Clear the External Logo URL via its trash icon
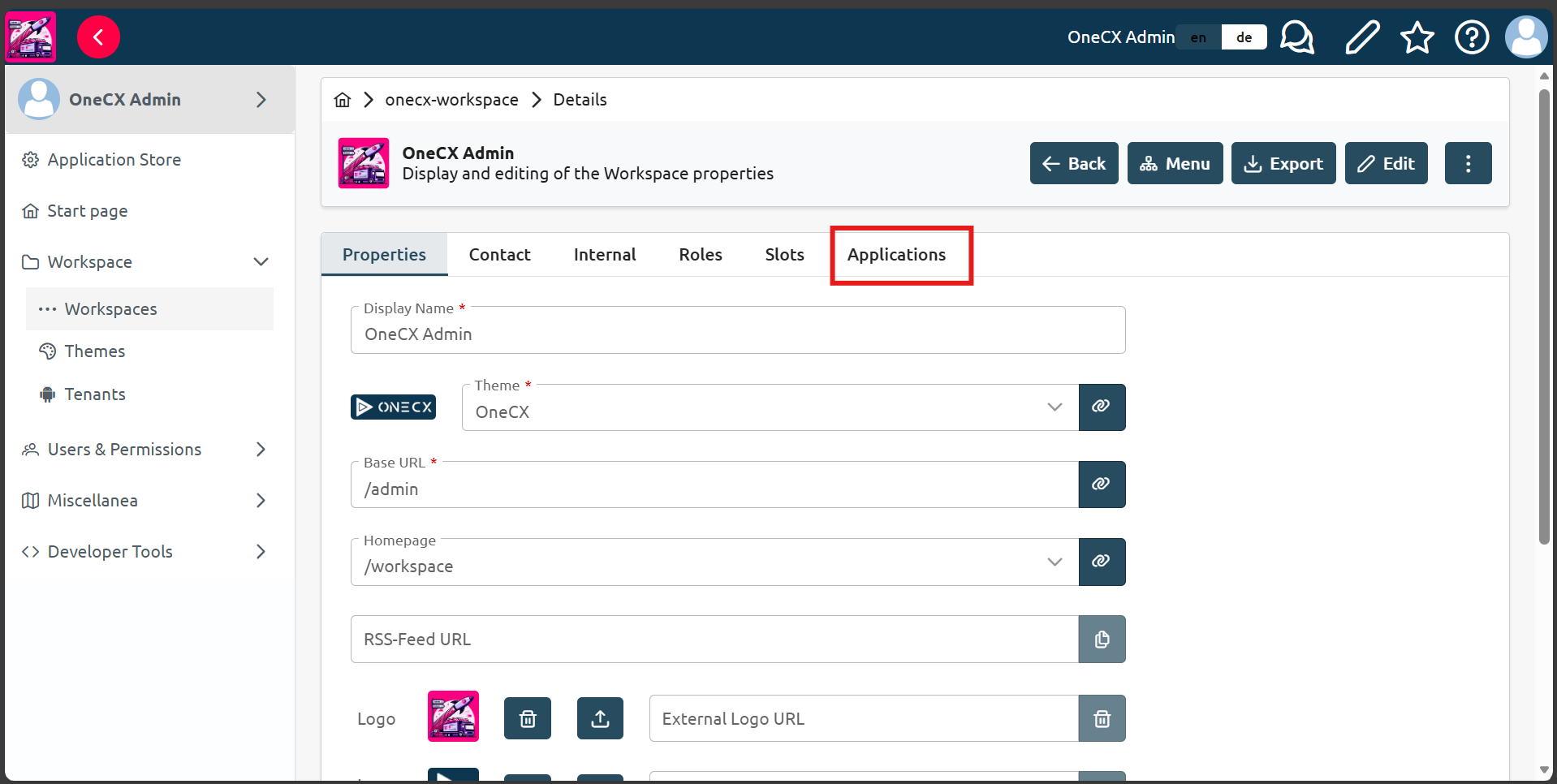Image resolution: width=1557 pixels, height=784 pixels. tap(1102, 718)
